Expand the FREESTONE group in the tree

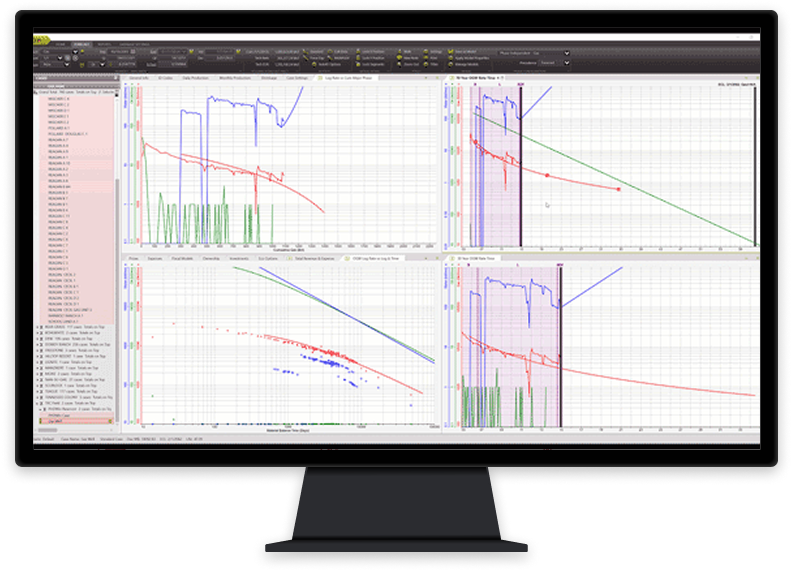37,348
